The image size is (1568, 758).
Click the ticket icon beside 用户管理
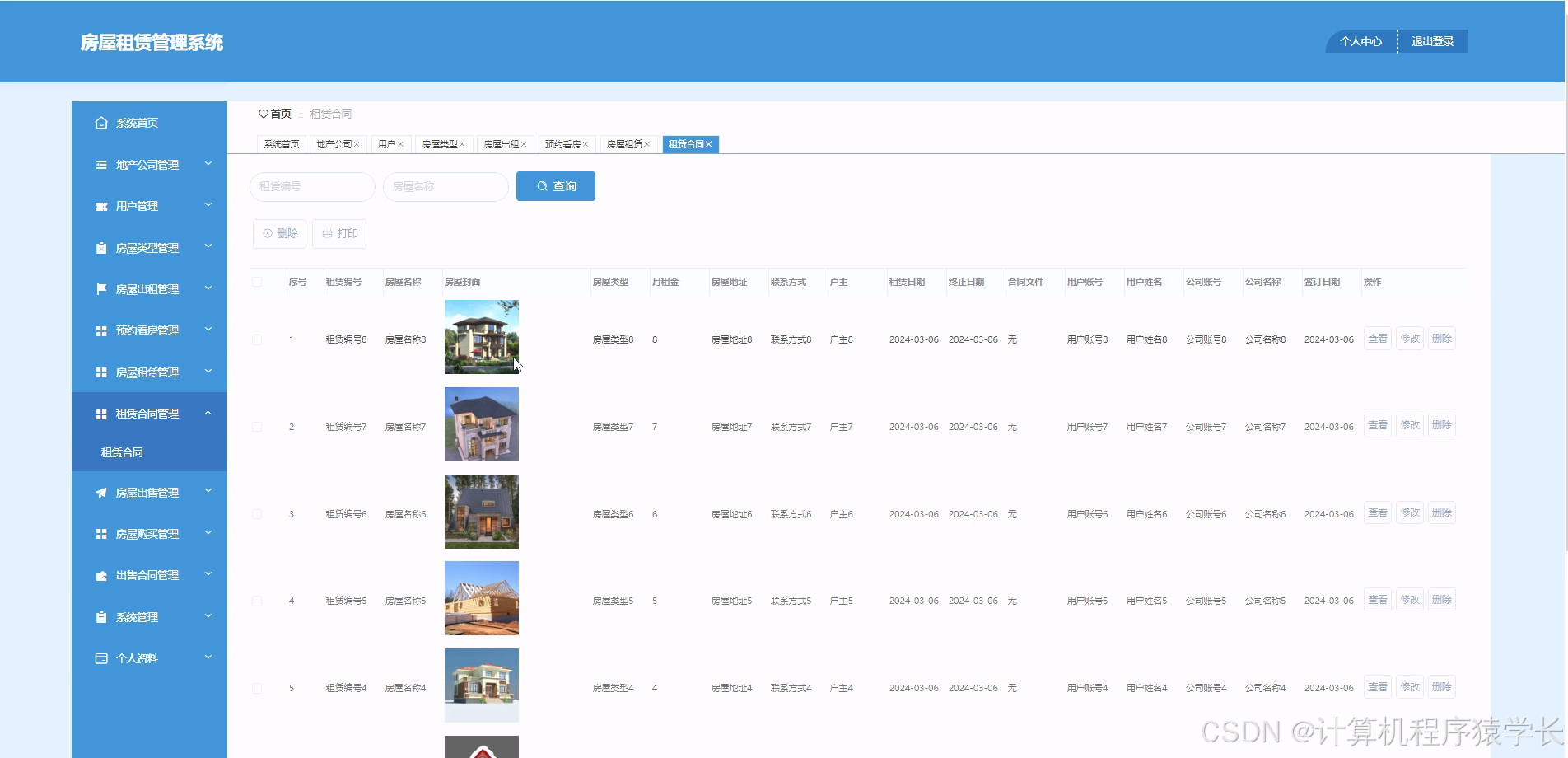pos(101,206)
